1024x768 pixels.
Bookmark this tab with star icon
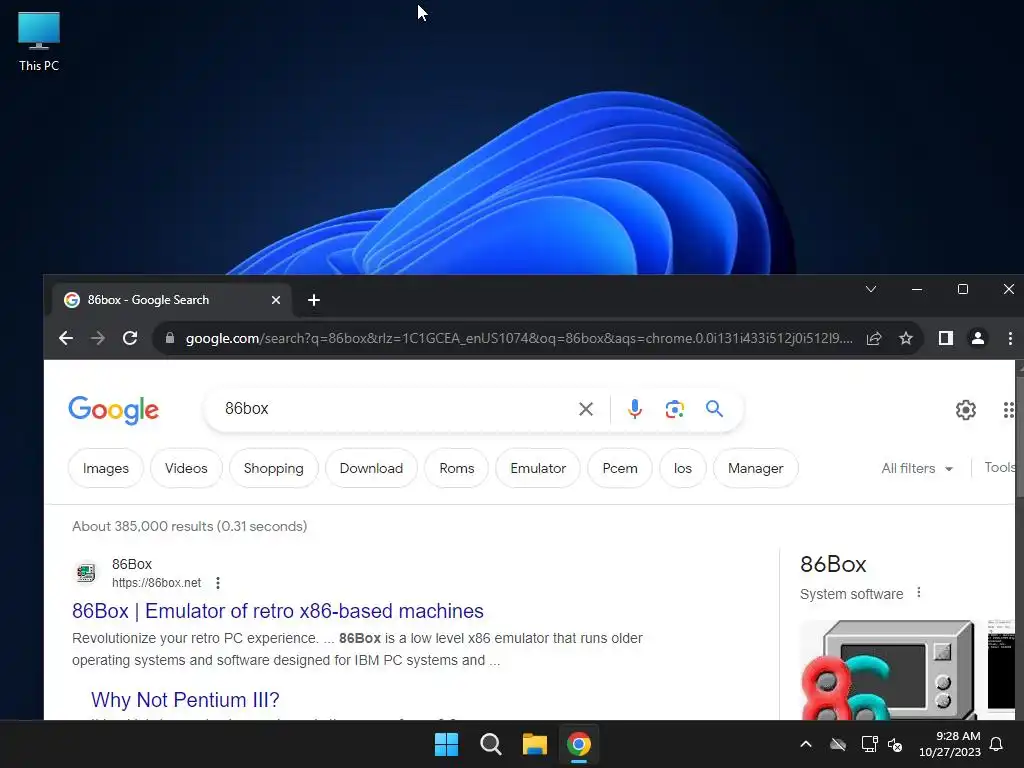pyautogui.click(x=906, y=338)
